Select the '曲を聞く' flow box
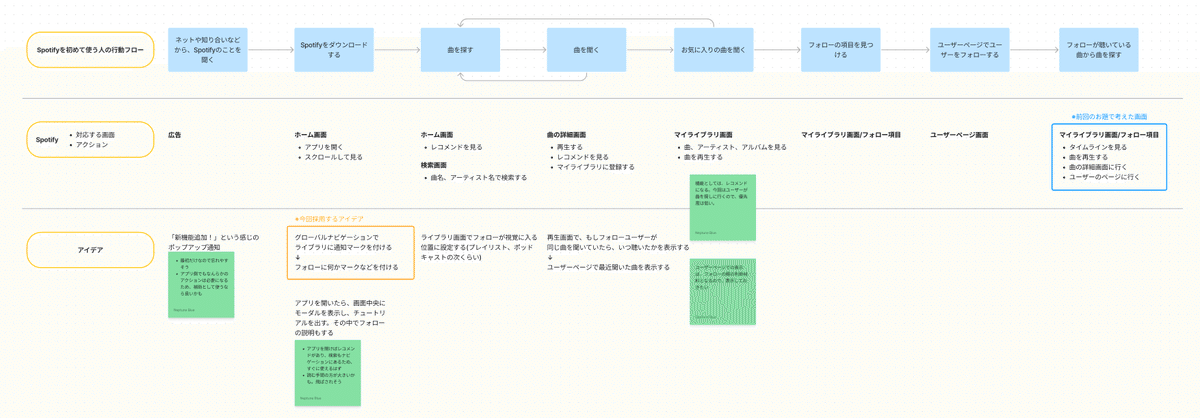1200x418 pixels. pos(586,49)
